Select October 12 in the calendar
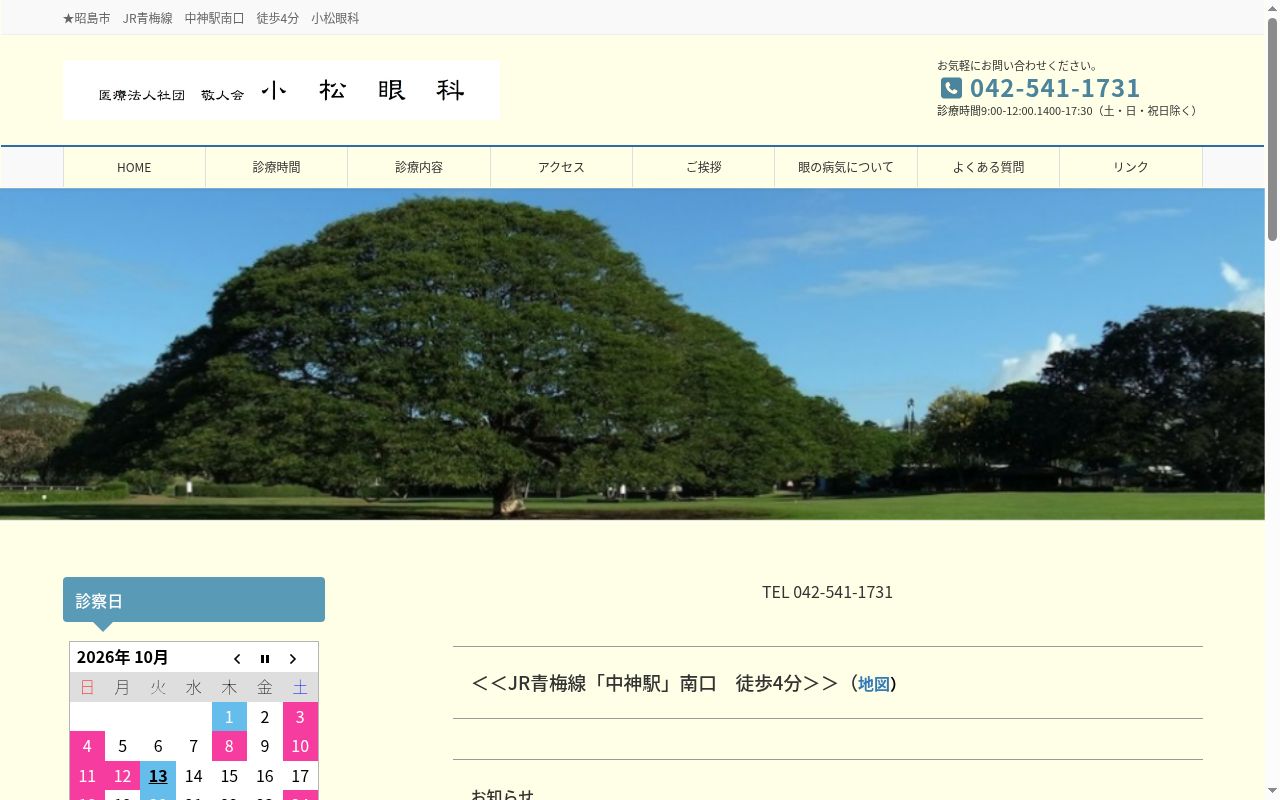The image size is (1280, 800). click(122, 776)
